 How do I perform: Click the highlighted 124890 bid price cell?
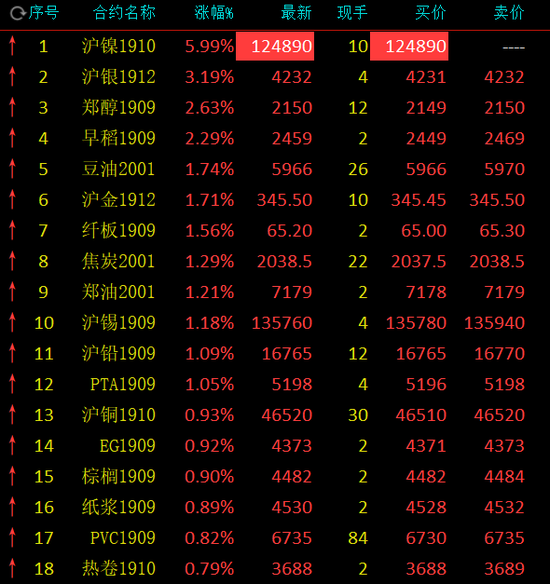point(409,46)
